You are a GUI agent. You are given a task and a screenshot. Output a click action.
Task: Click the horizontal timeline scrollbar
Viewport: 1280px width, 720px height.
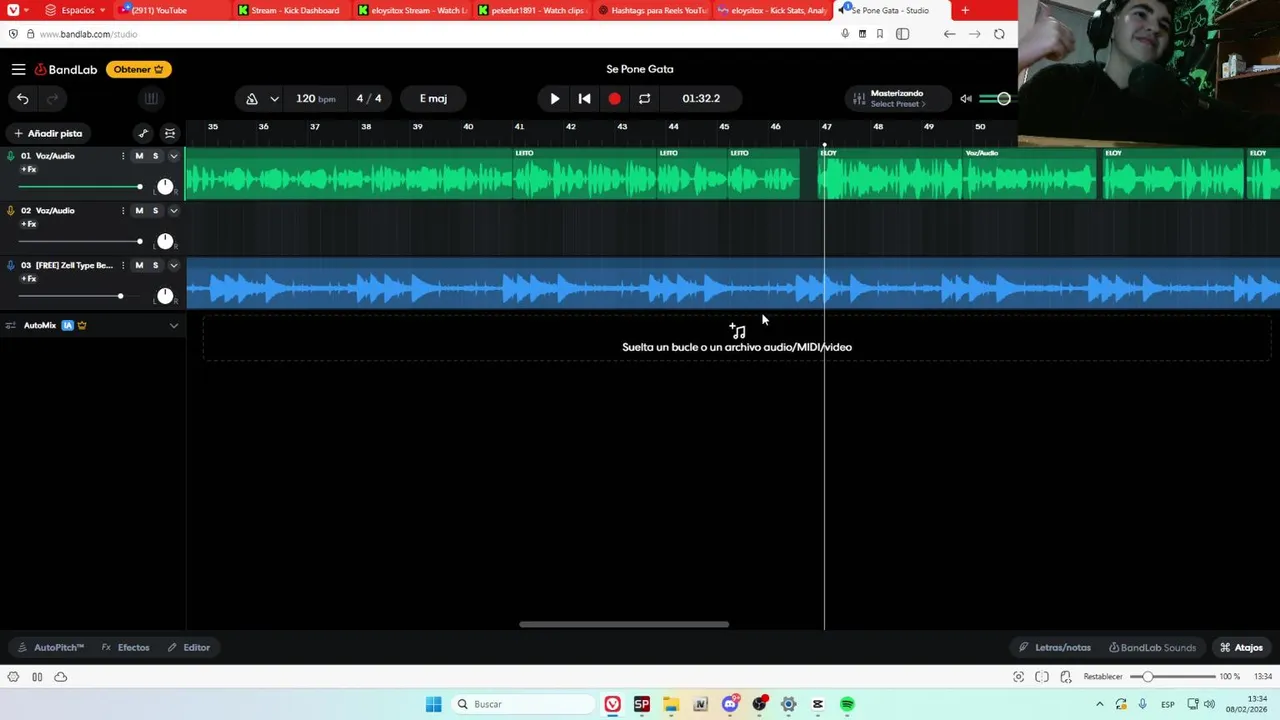[x=624, y=624]
